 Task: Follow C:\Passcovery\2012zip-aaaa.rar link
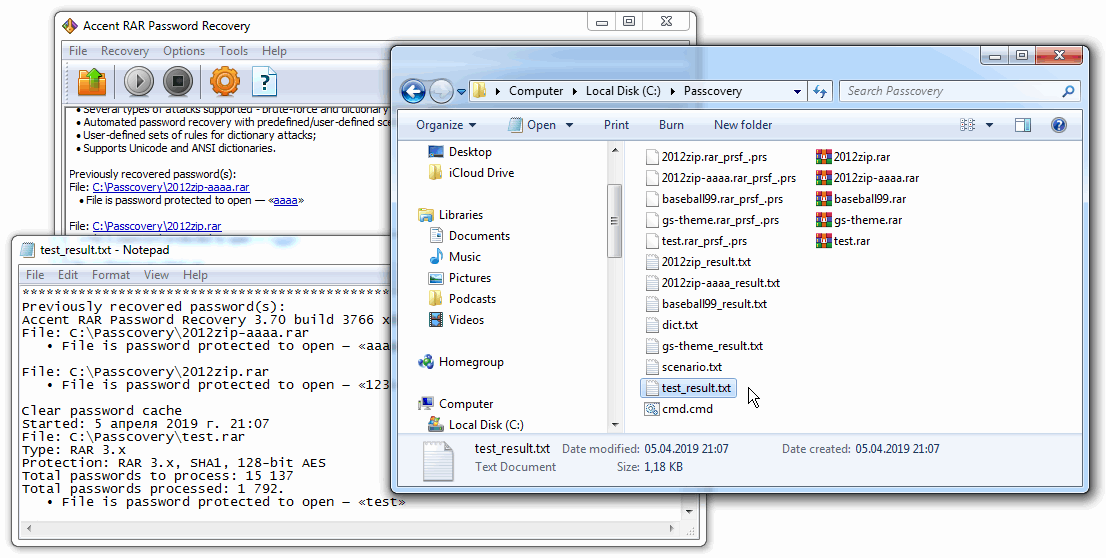[171, 188]
